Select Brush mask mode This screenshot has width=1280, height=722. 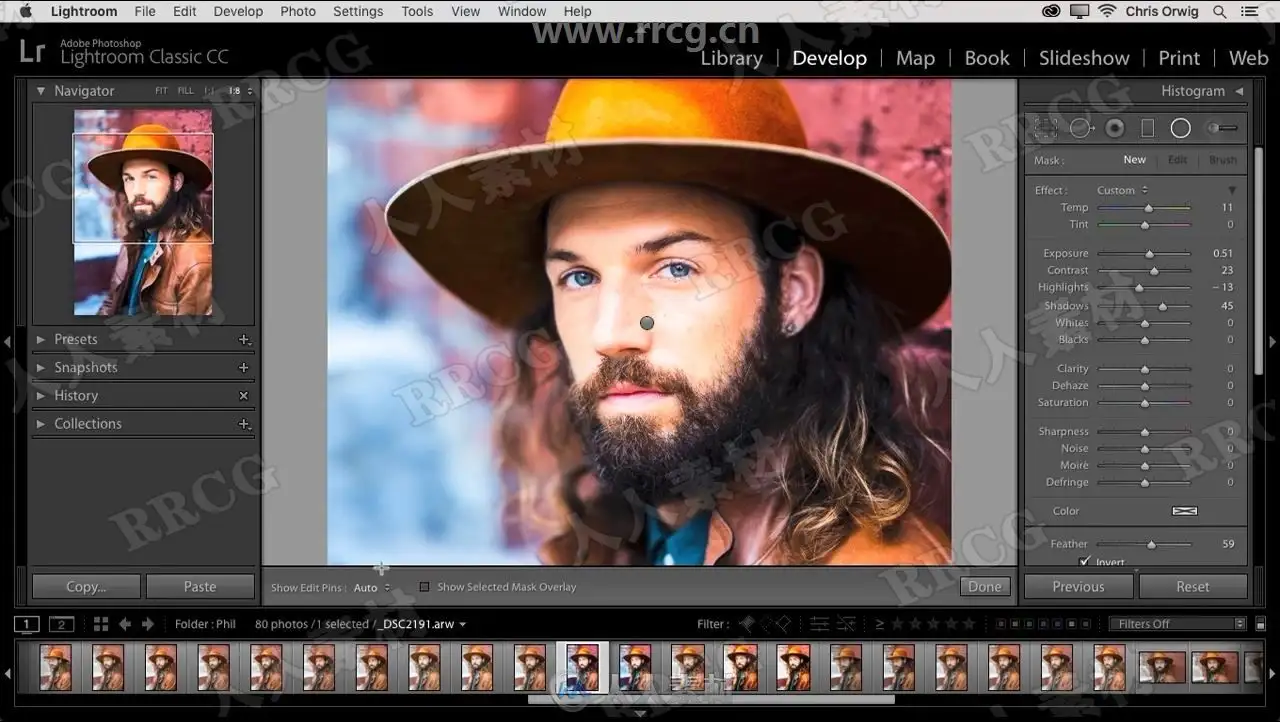click(1223, 160)
